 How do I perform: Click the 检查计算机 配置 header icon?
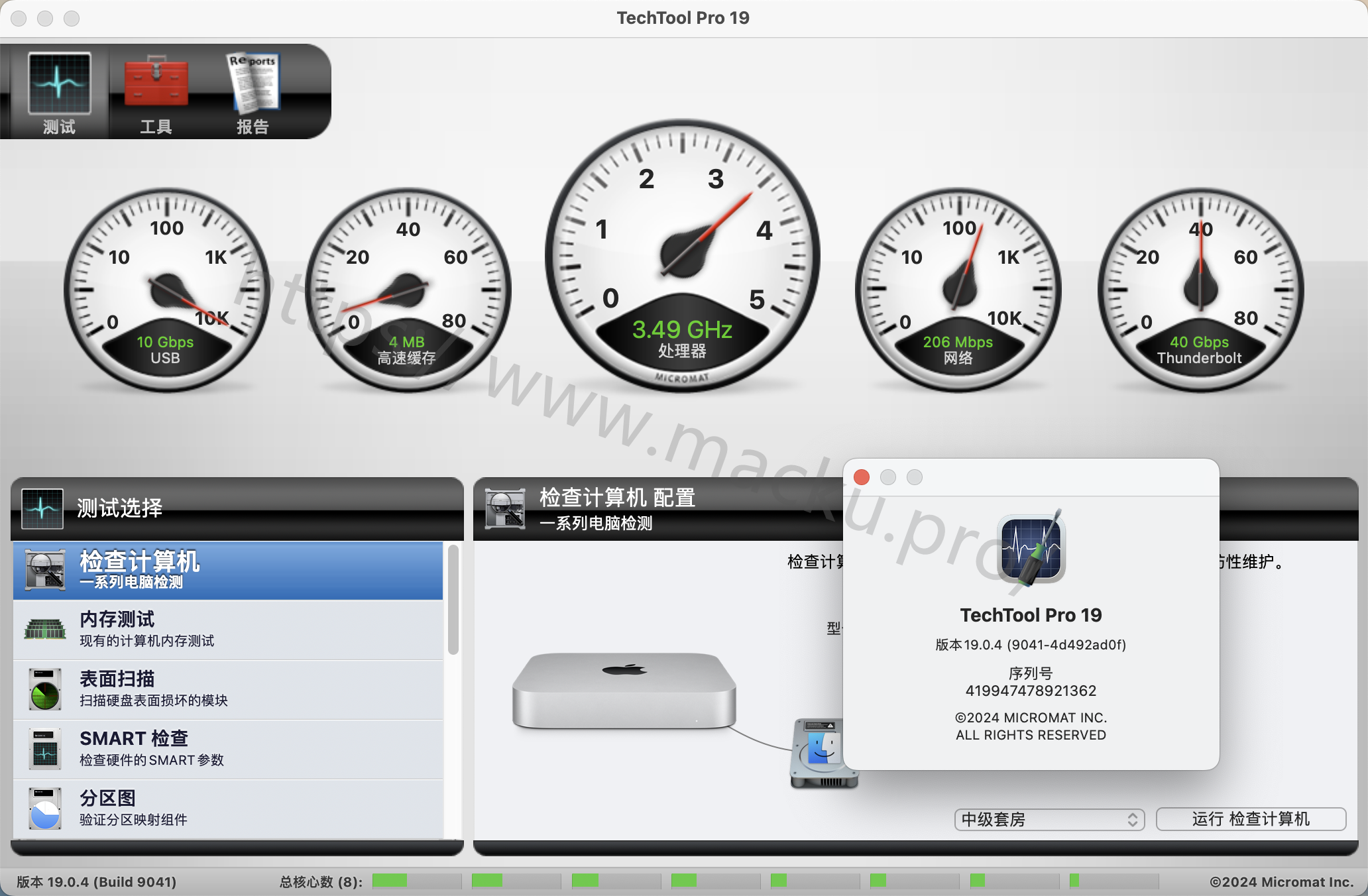pos(505,508)
